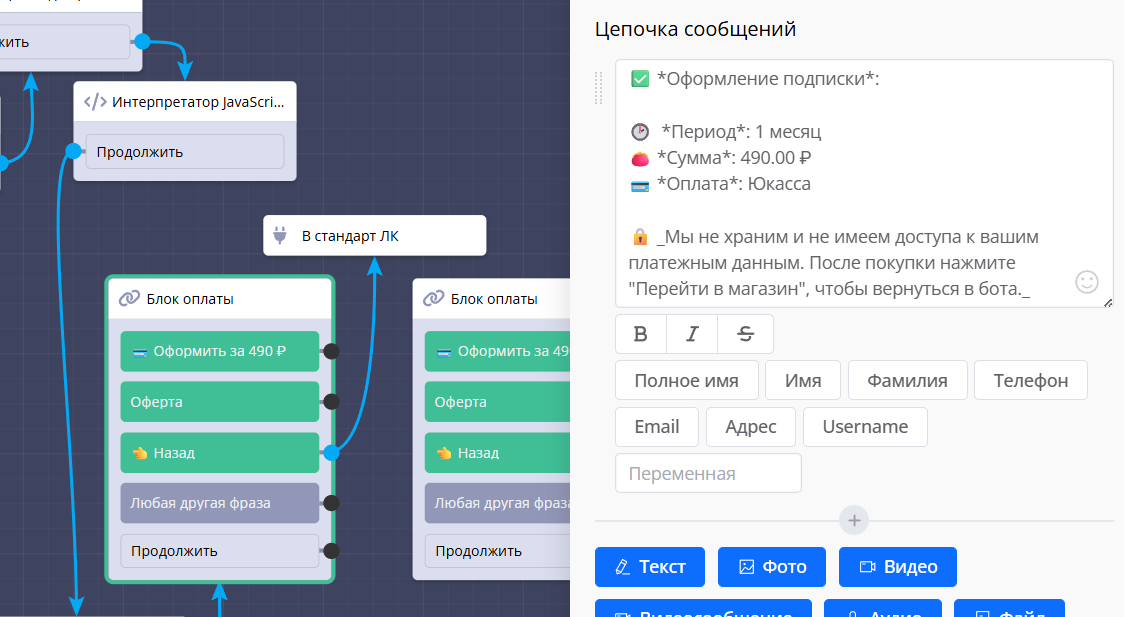Viewport: 1124px width, 617px height.
Task: Click the link icon on the selected Блок оплаты
Action: 129,299
